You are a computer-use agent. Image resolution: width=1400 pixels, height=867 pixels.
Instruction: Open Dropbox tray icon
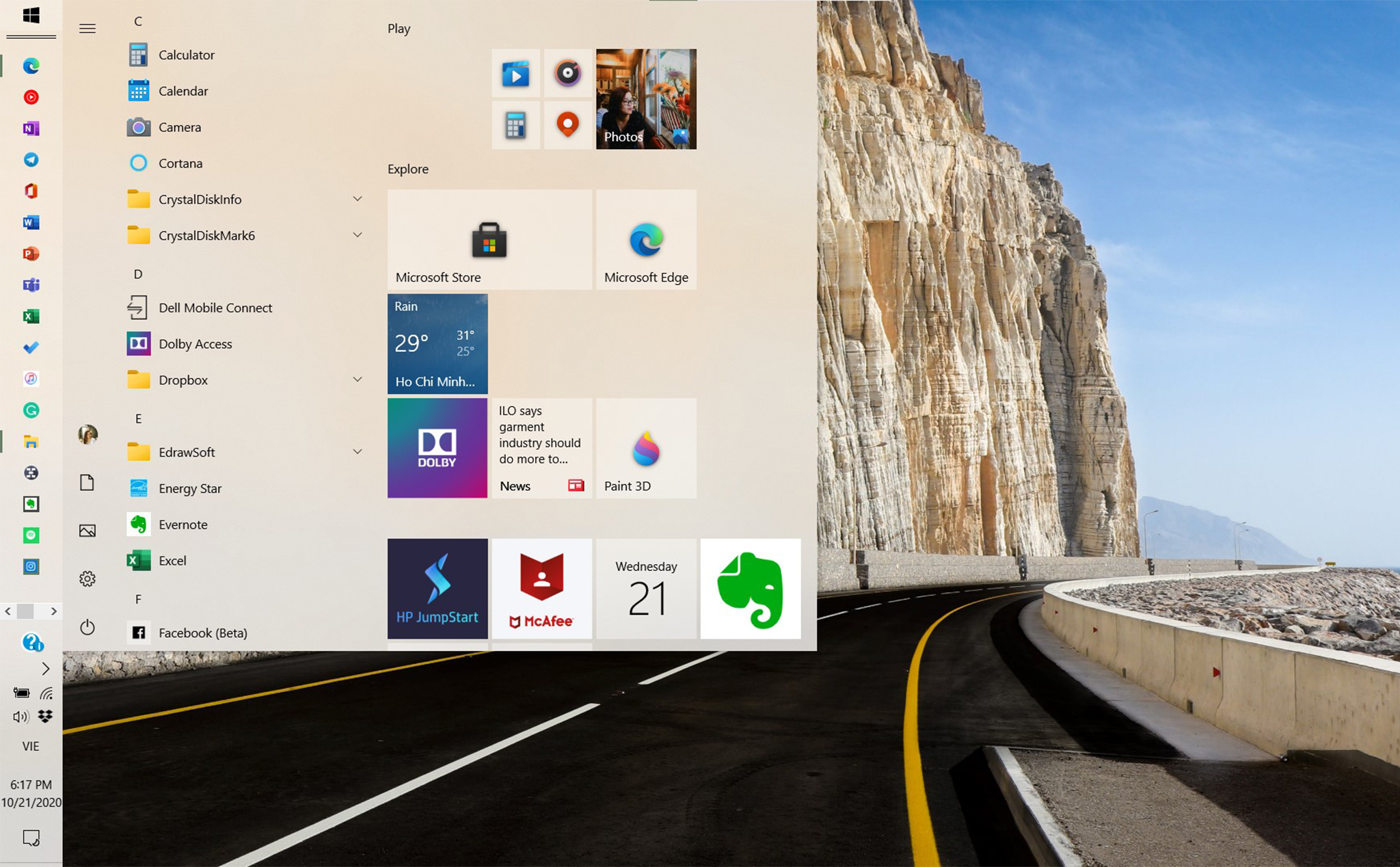click(46, 717)
